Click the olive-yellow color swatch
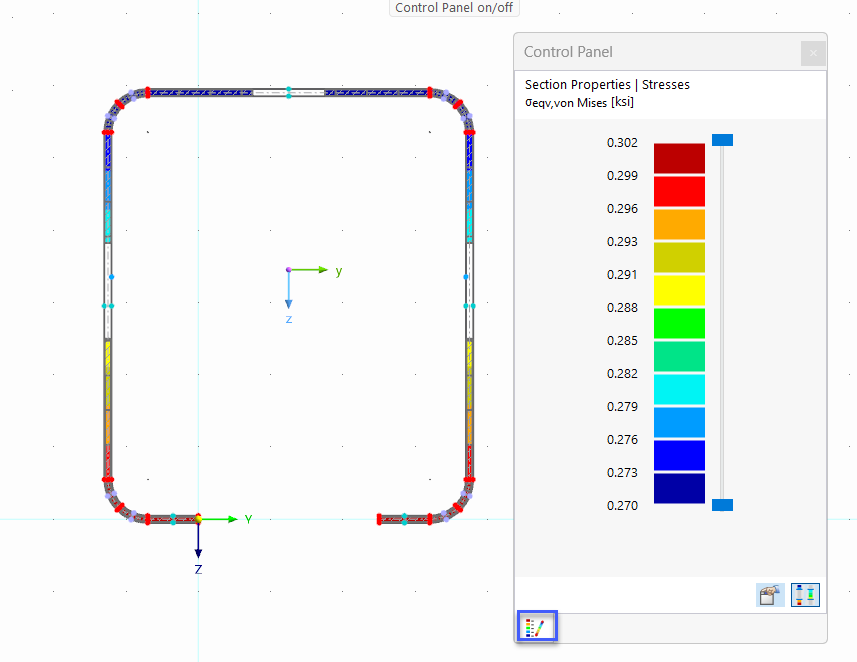The image size is (857, 662). click(679, 257)
